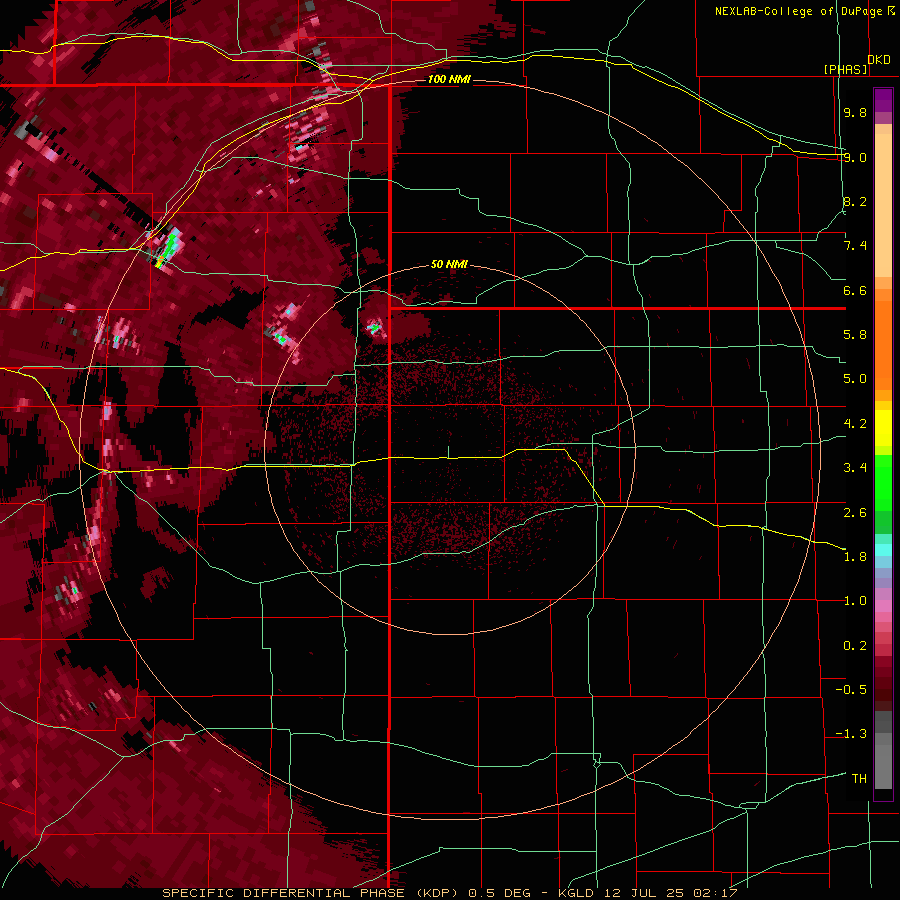Click the 1.0 value on color scale

coord(855,601)
